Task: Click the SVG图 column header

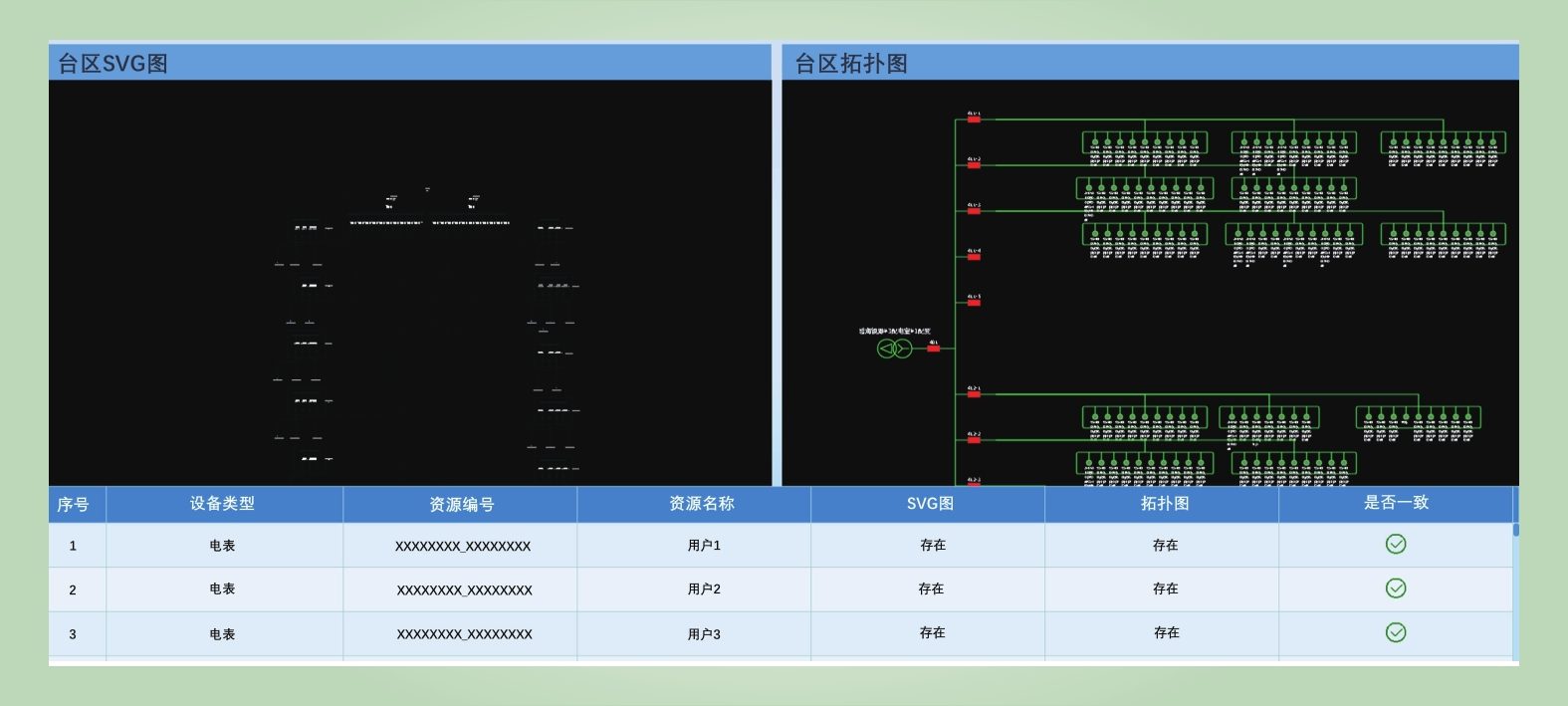Action: [x=930, y=504]
